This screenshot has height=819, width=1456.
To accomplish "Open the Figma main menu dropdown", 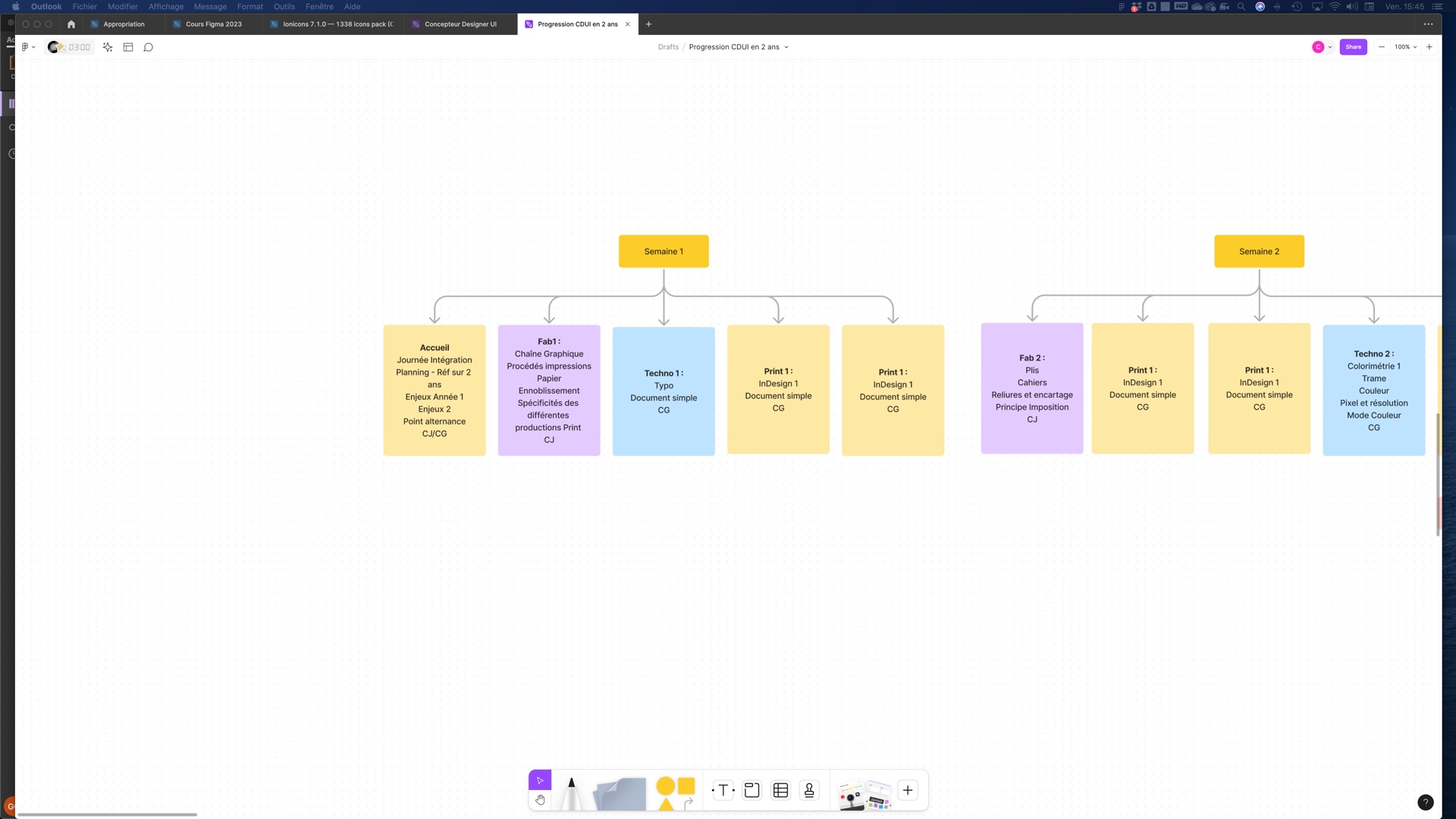I will click(28, 47).
